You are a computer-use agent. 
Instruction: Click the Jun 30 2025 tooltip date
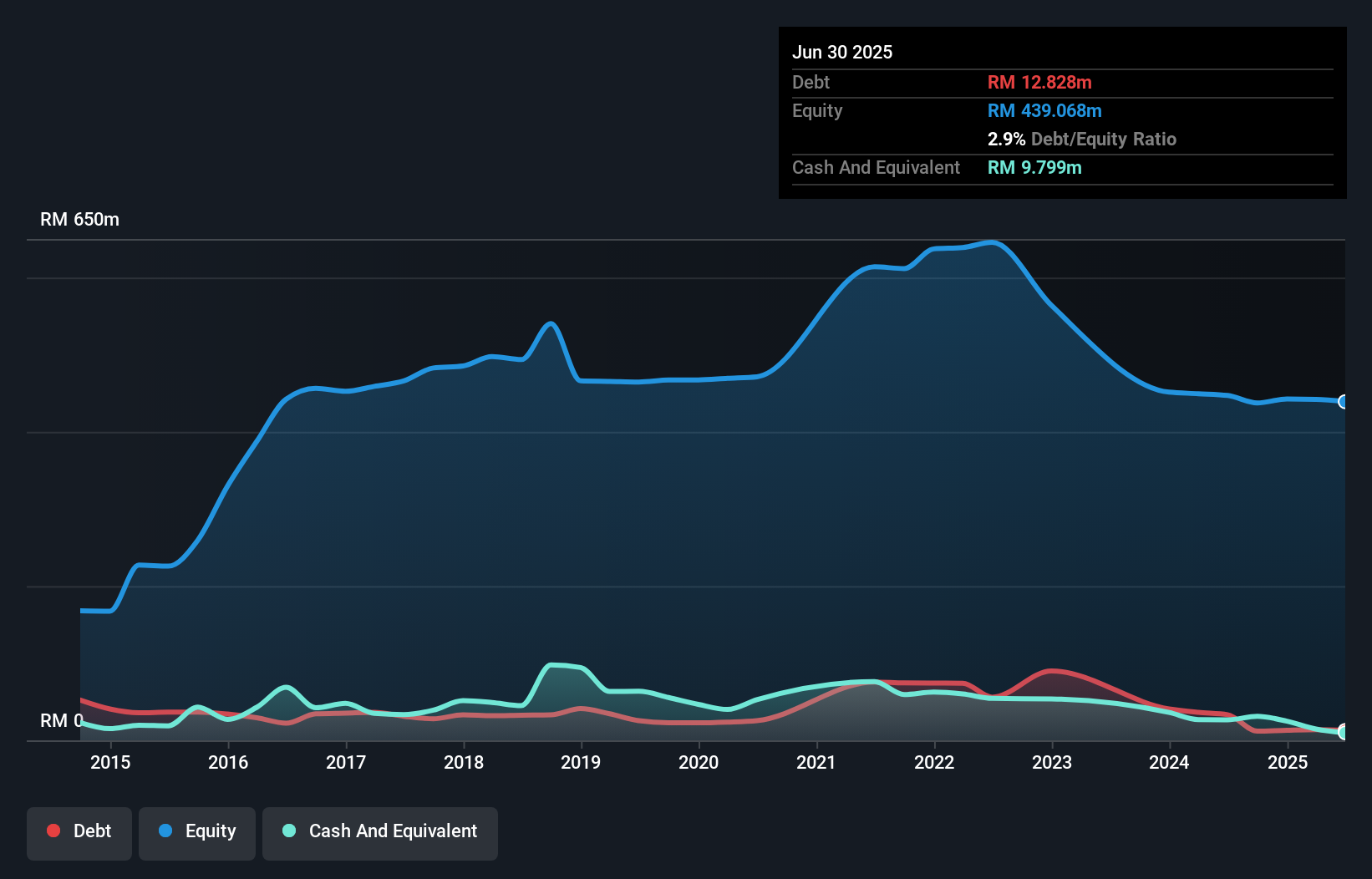coord(842,53)
